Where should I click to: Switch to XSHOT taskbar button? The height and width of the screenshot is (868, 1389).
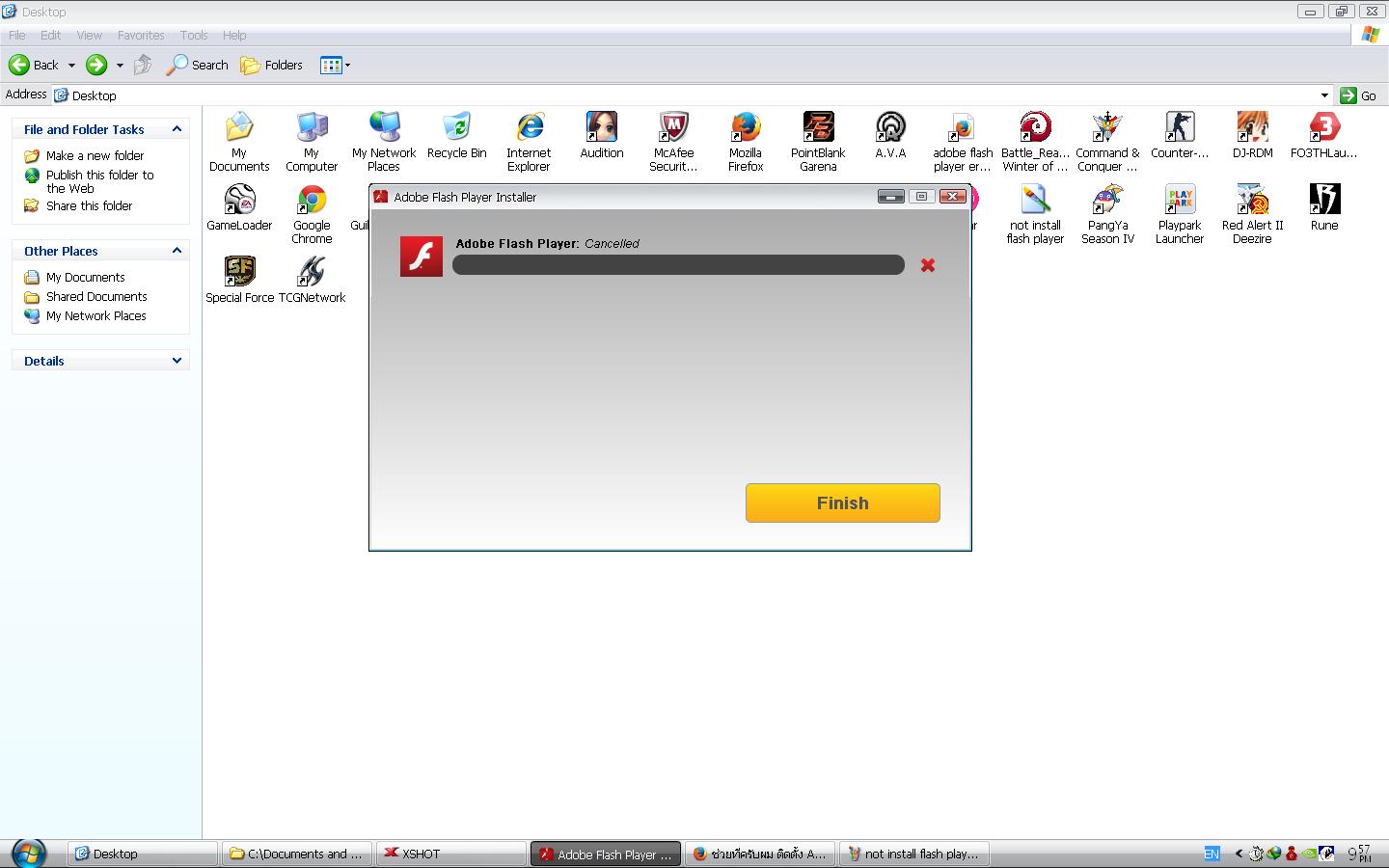pyautogui.click(x=450, y=854)
